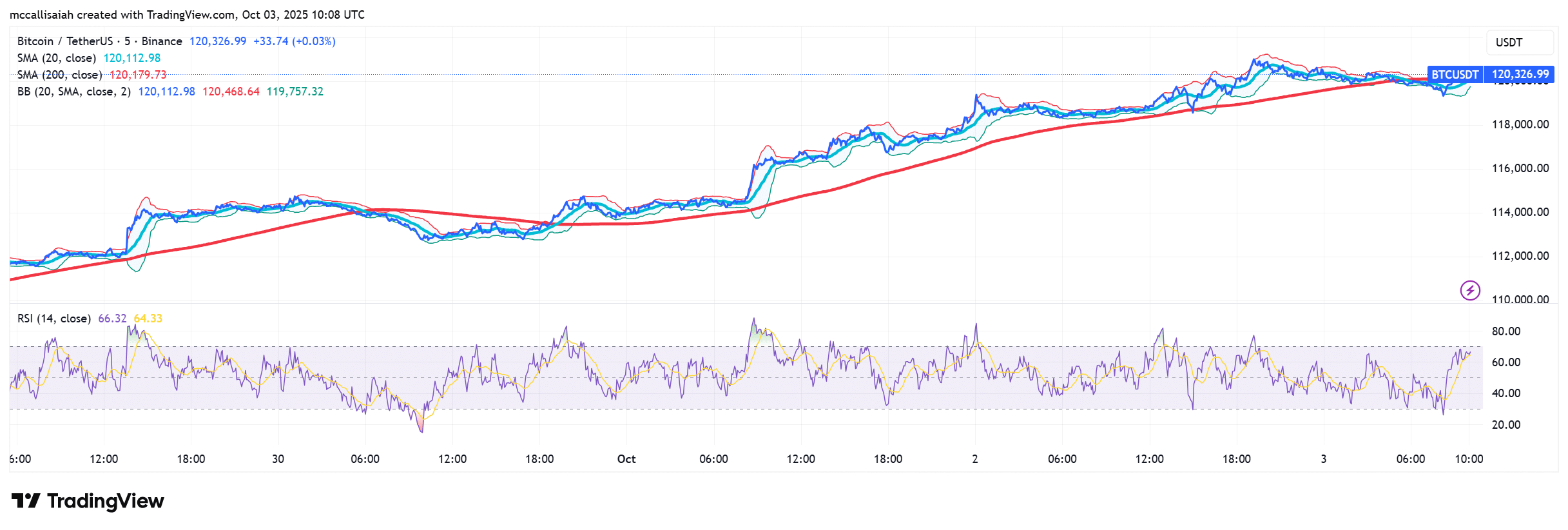Click the green lower band value 119,757.32
1568x530 pixels.
click(x=295, y=92)
